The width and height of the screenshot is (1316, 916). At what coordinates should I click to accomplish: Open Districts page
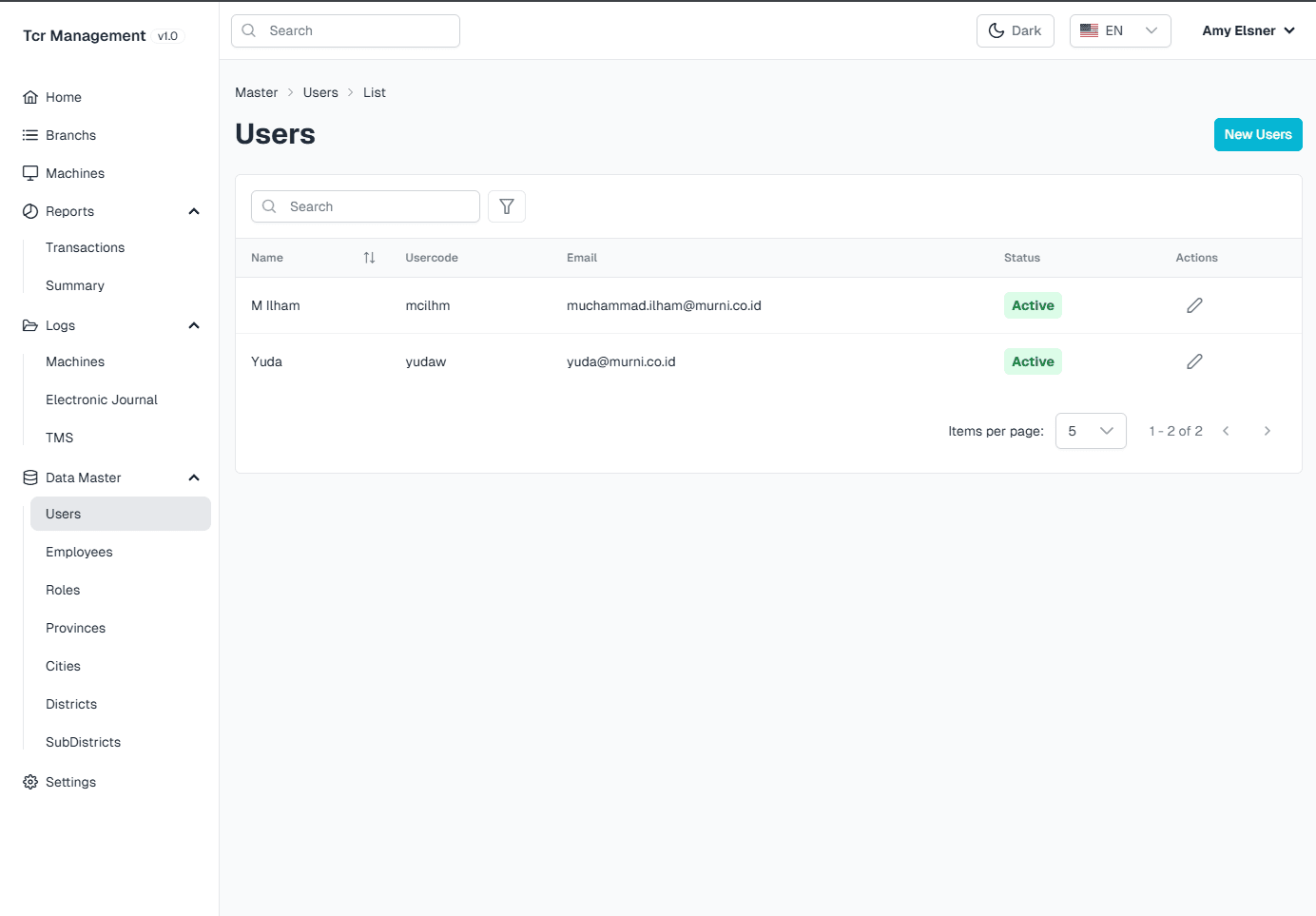click(x=71, y=704)
